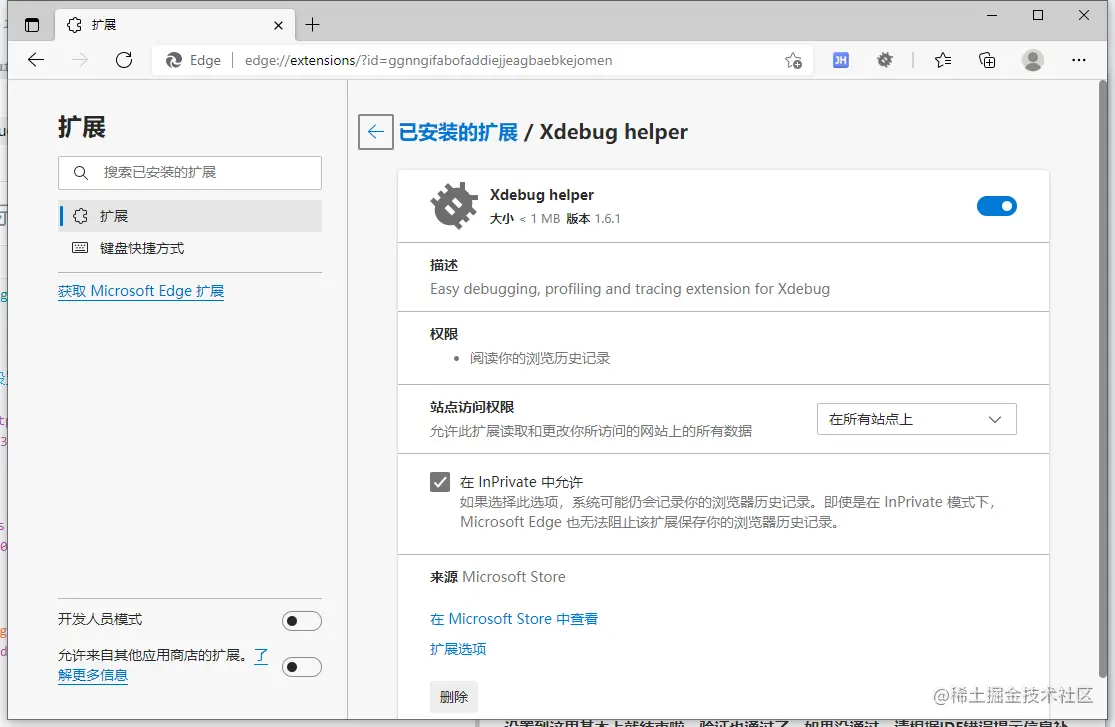This screenshot has height=727, width=1115.
Task: Click the back arrow button beside 已安装的扩展
Action: click(375, 132)
